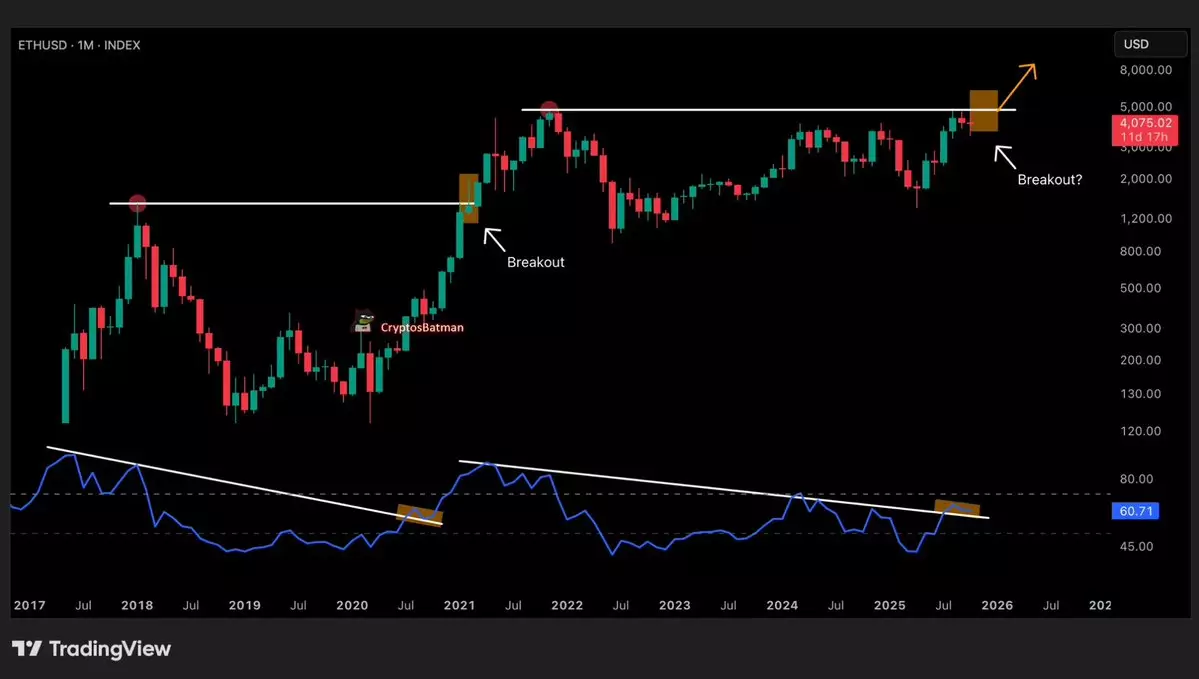The height and width of the screenshot is (679, 1199).
Task: Click the 2018 label on the time axis
Action: (137, 606)
